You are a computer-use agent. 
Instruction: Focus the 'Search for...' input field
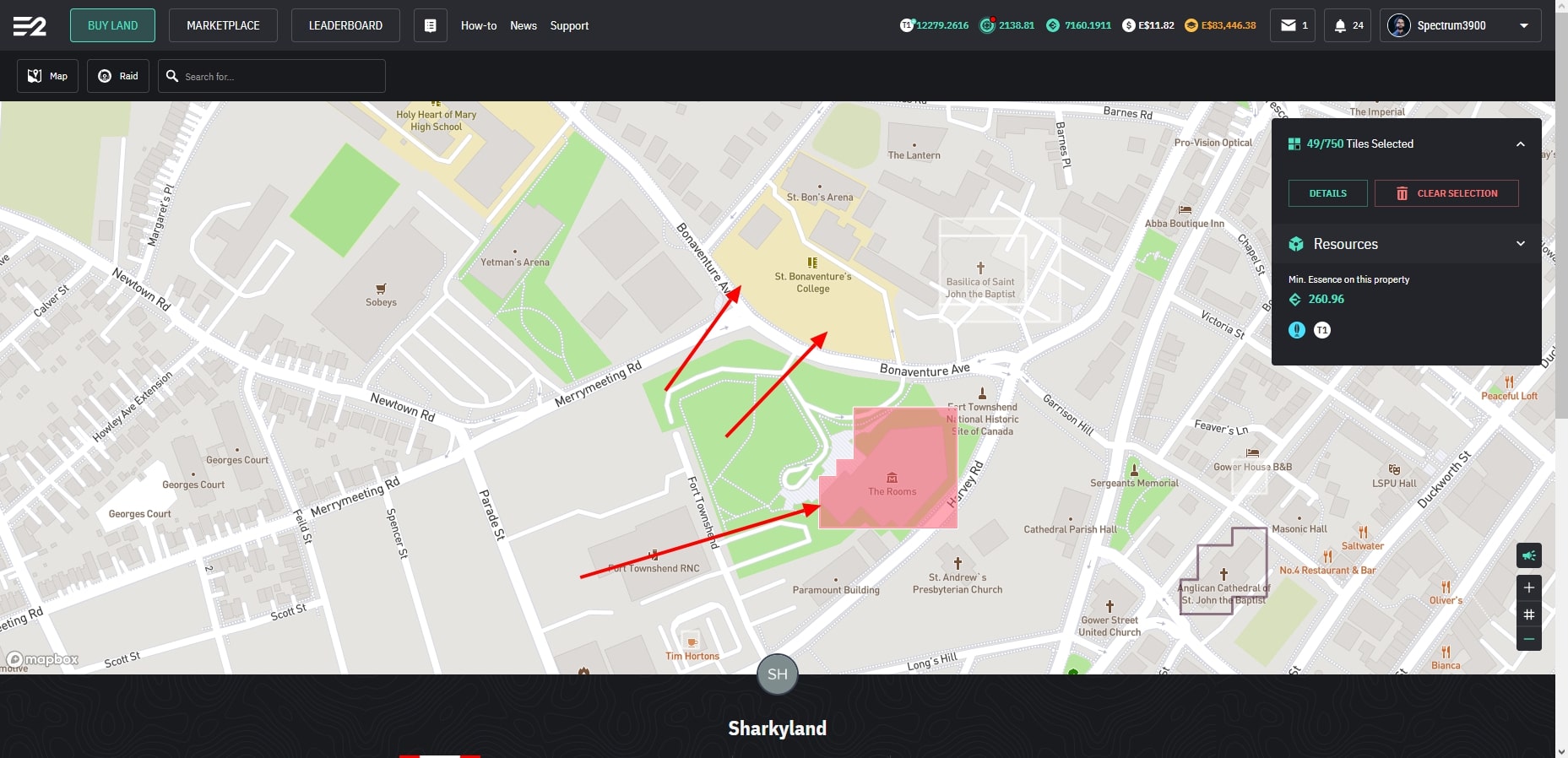pyautogui.click(x=272, y=76)
